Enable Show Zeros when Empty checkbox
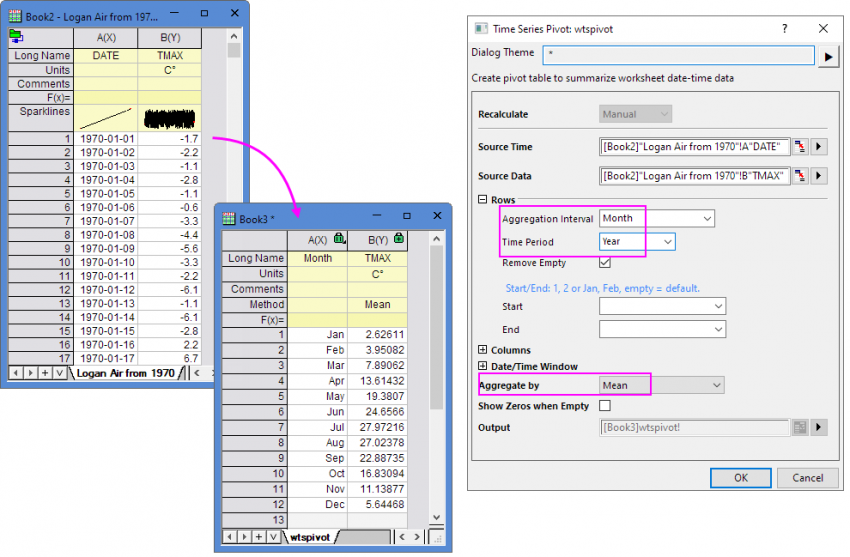 (x=605, y=406)
